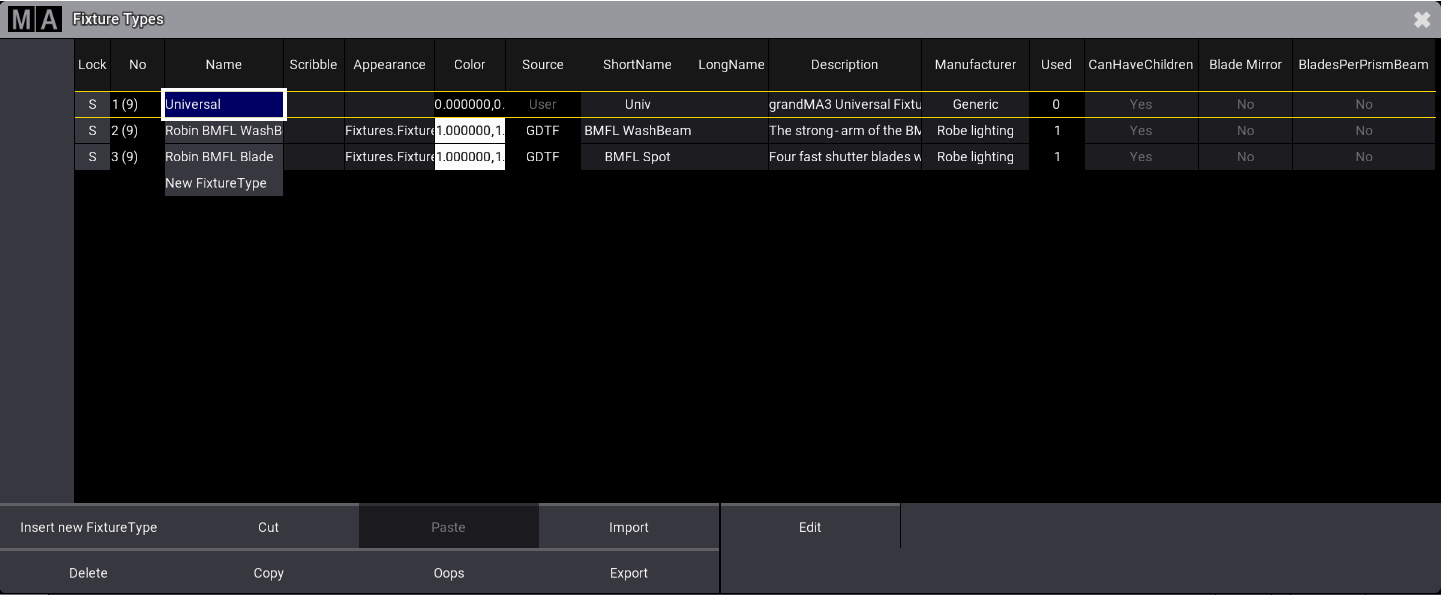Select the Manufacturer column header
The image size is (1441, 595).
pos(975,65)
